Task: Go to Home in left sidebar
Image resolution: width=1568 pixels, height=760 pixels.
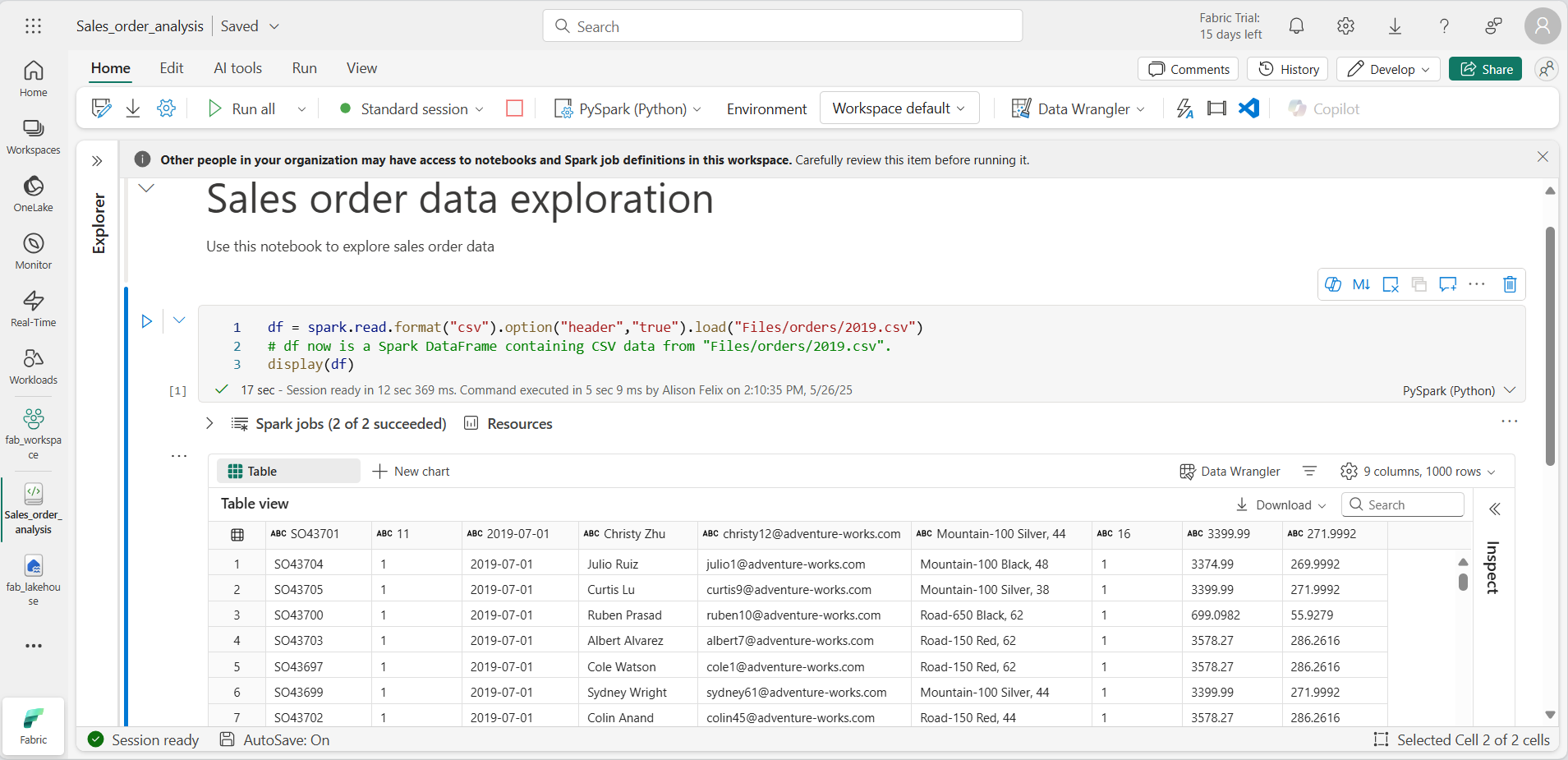Action: tap(33, 79)
